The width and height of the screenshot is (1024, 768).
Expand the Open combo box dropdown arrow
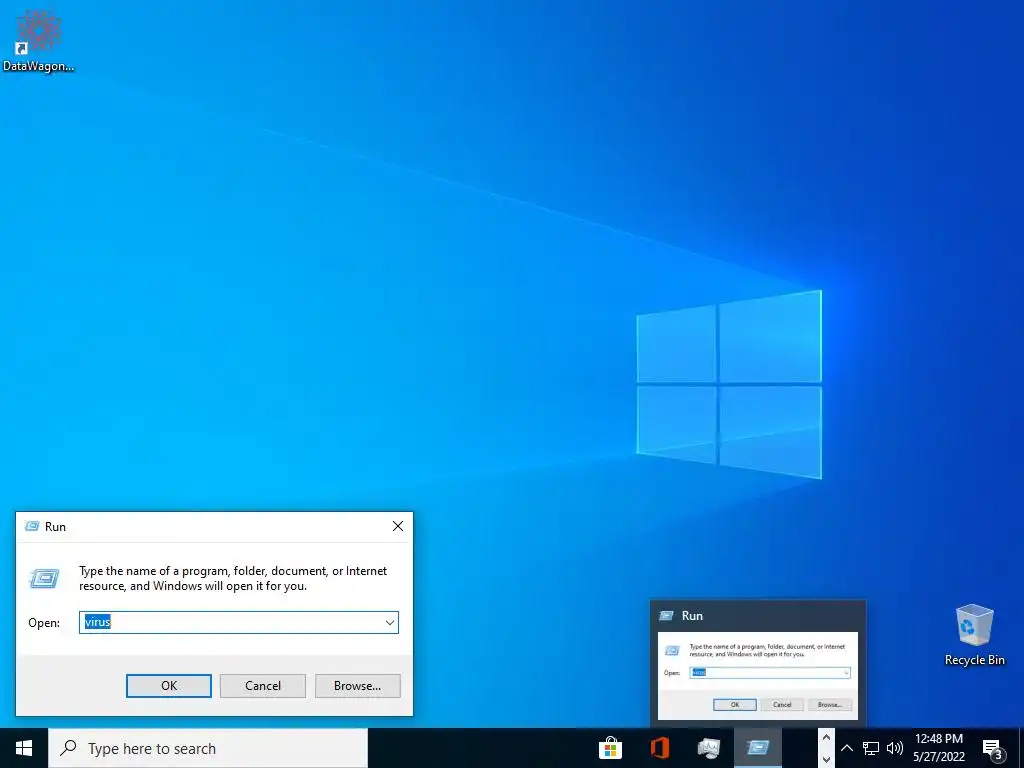pyautogui.click(x=390, y=622)
